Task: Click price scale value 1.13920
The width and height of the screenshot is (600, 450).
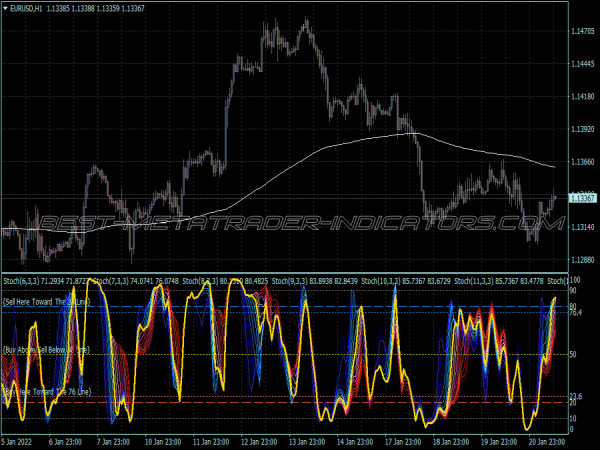Action: click(583, 129)
